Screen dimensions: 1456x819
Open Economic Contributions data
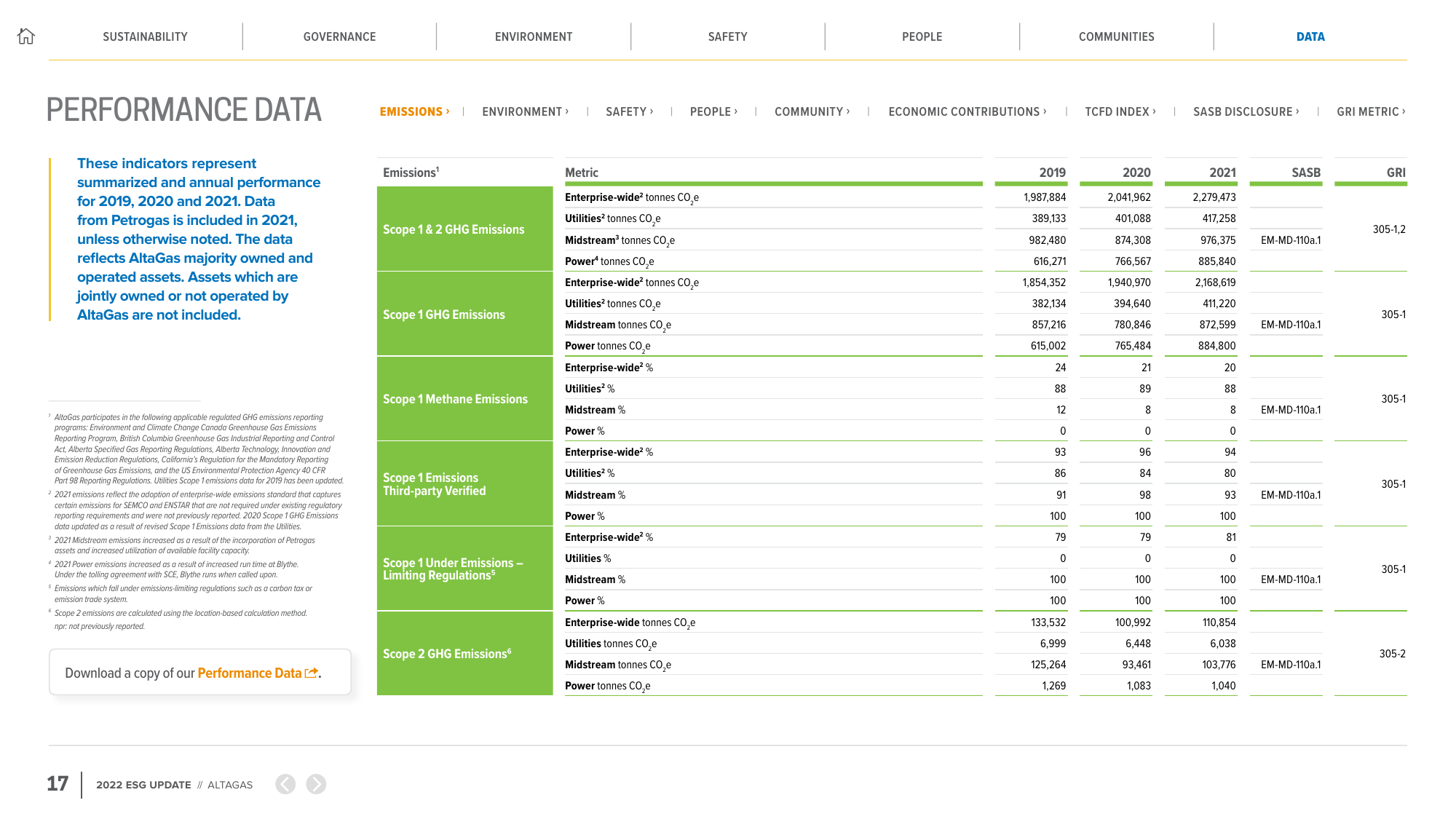point(968,111)
